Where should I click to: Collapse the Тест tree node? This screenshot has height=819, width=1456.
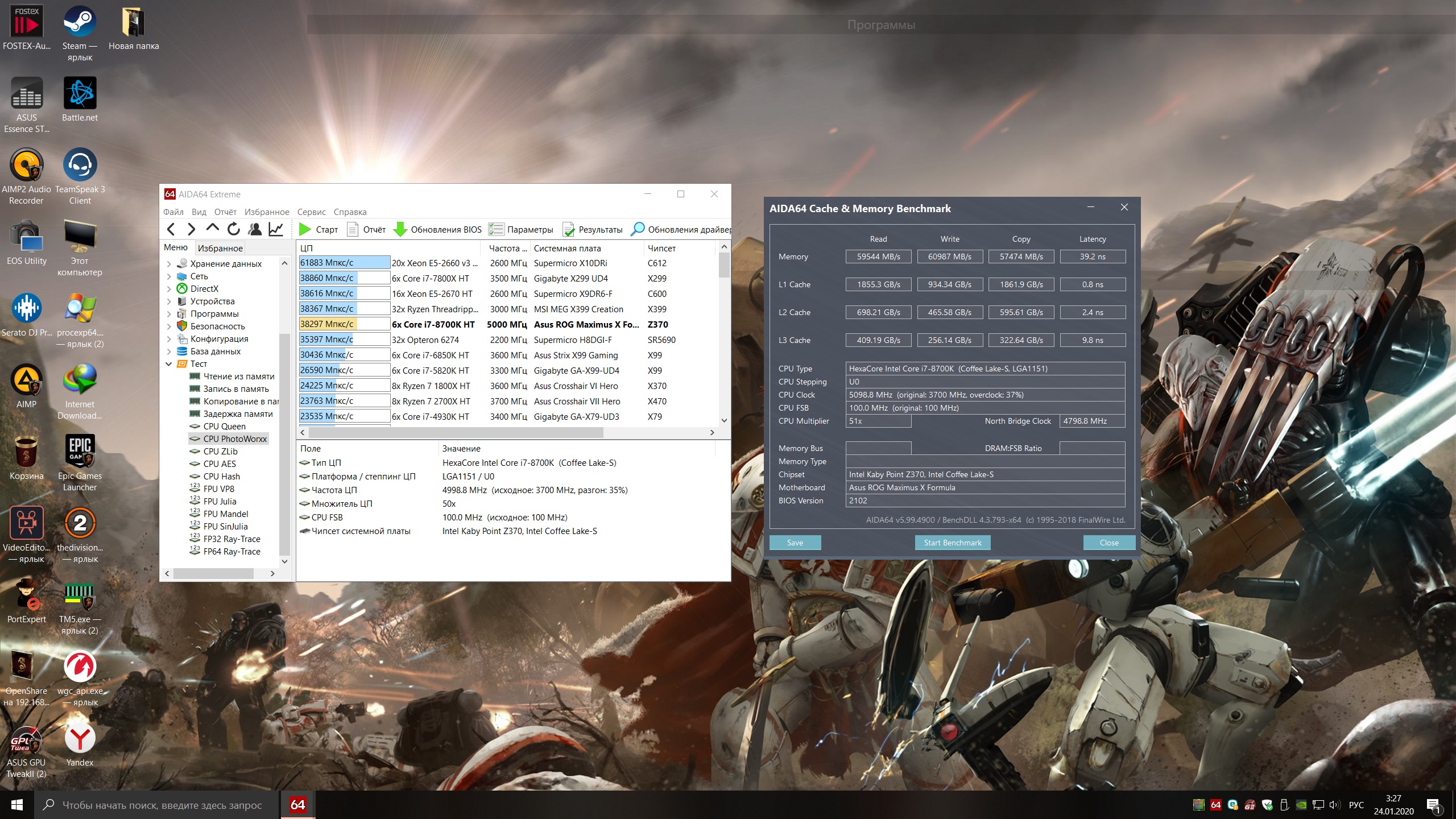pos(169,364)
